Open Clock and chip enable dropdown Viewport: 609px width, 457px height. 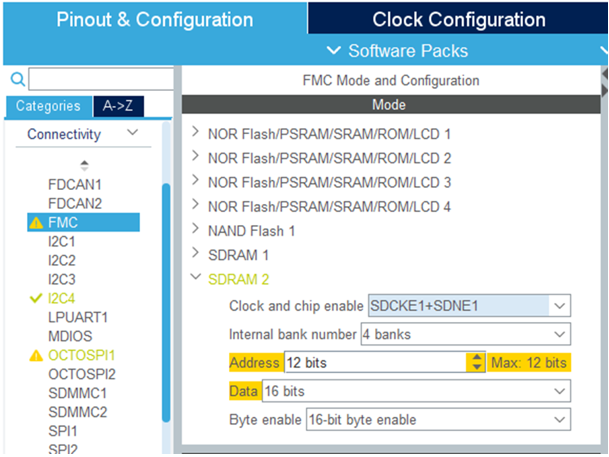coord(560,306)
